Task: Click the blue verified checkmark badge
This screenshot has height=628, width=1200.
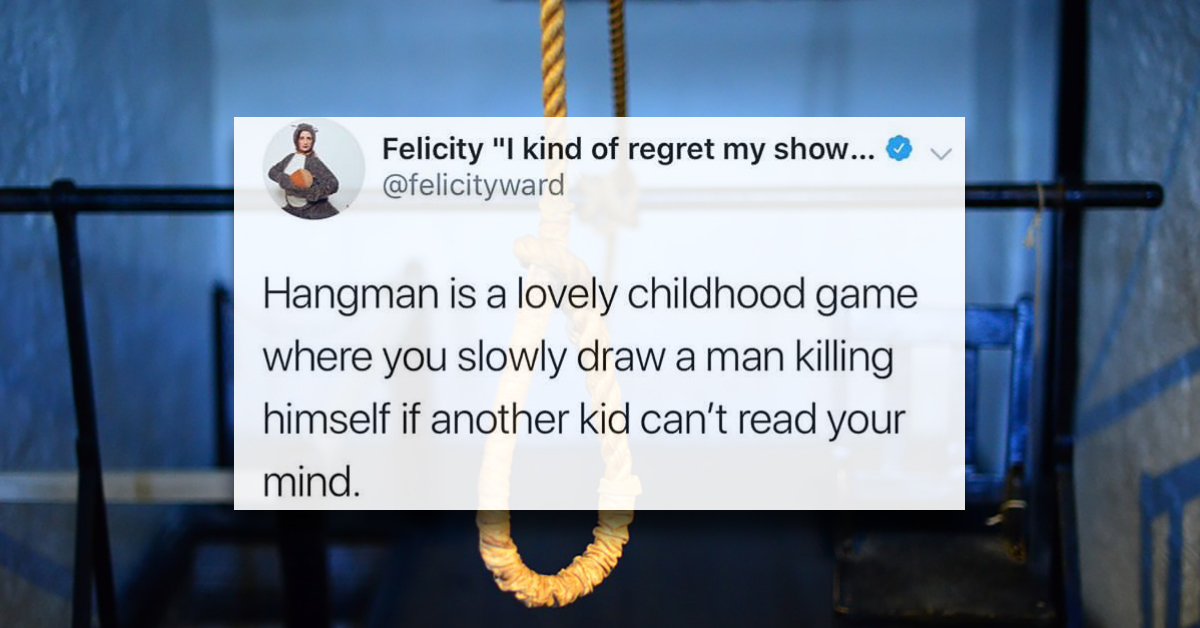Action: [899, 150]
